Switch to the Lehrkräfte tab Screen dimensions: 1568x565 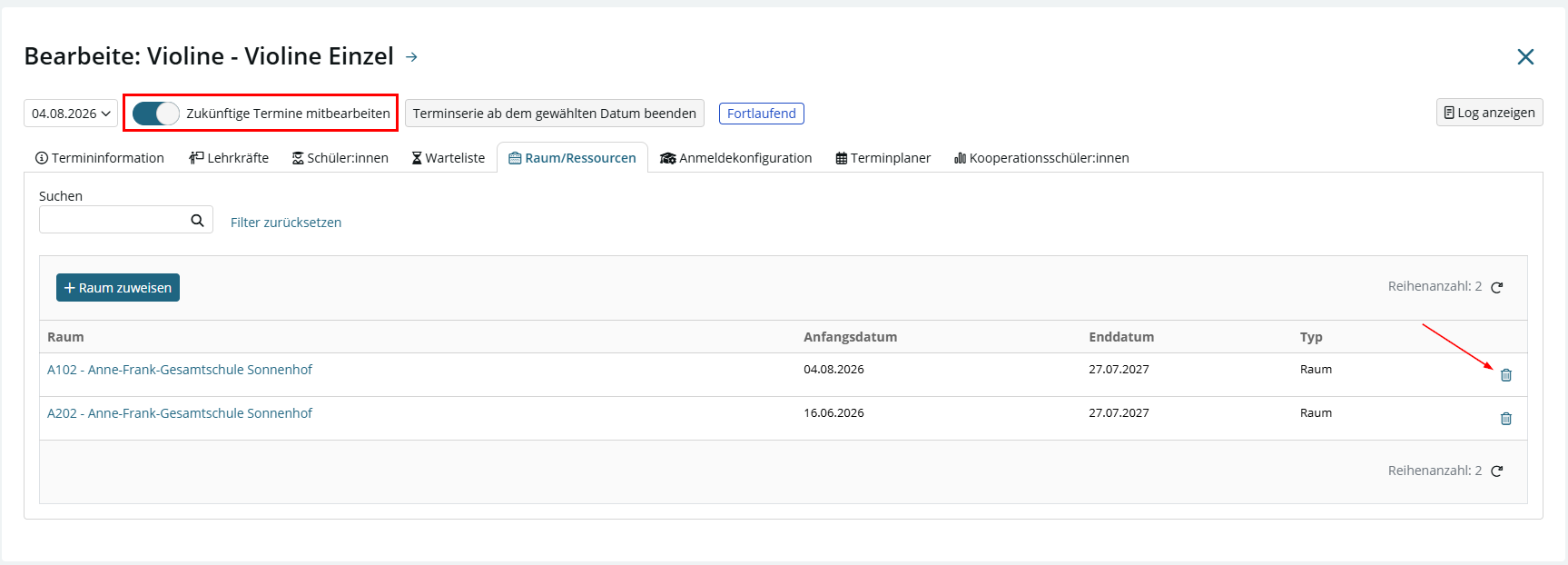click(229, 158)
